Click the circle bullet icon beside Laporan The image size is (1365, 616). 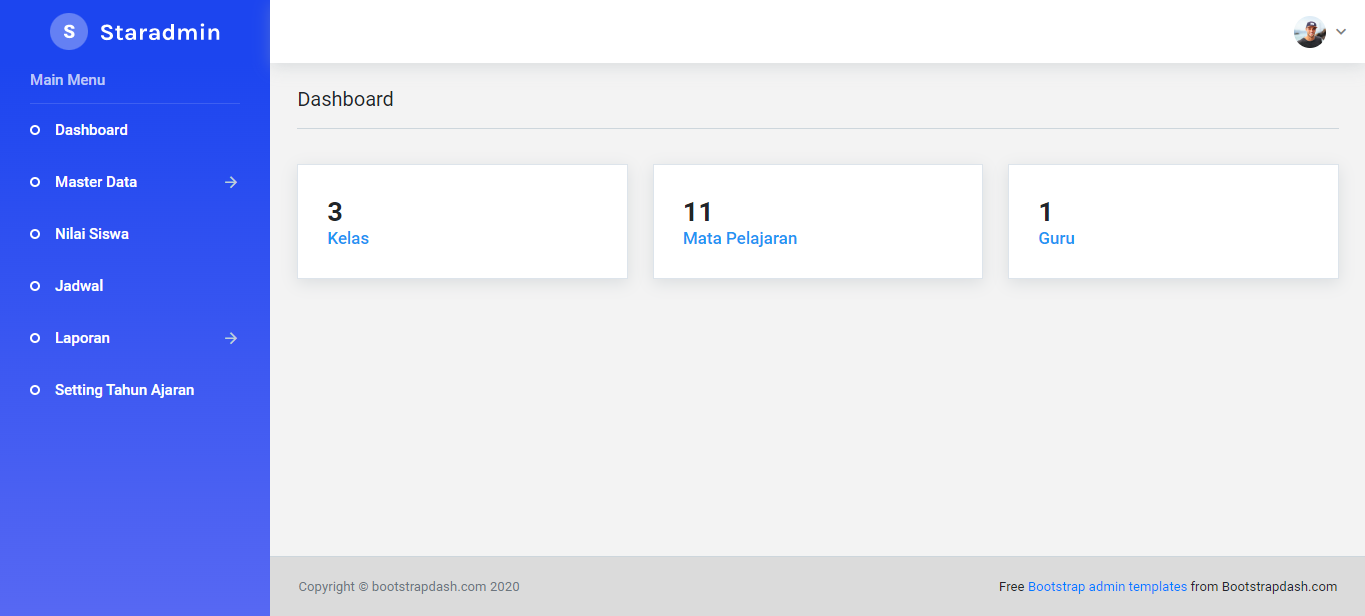click(35, 338)
